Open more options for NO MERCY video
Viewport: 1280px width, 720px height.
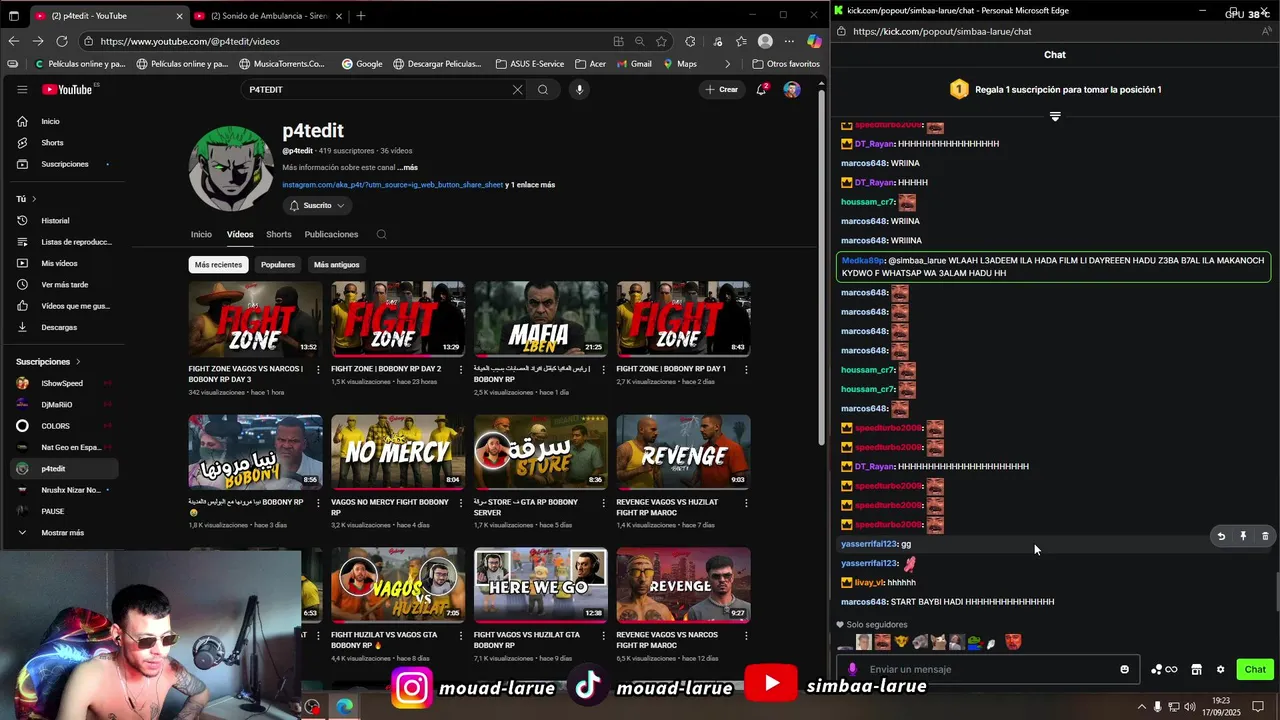click(461, 503)
